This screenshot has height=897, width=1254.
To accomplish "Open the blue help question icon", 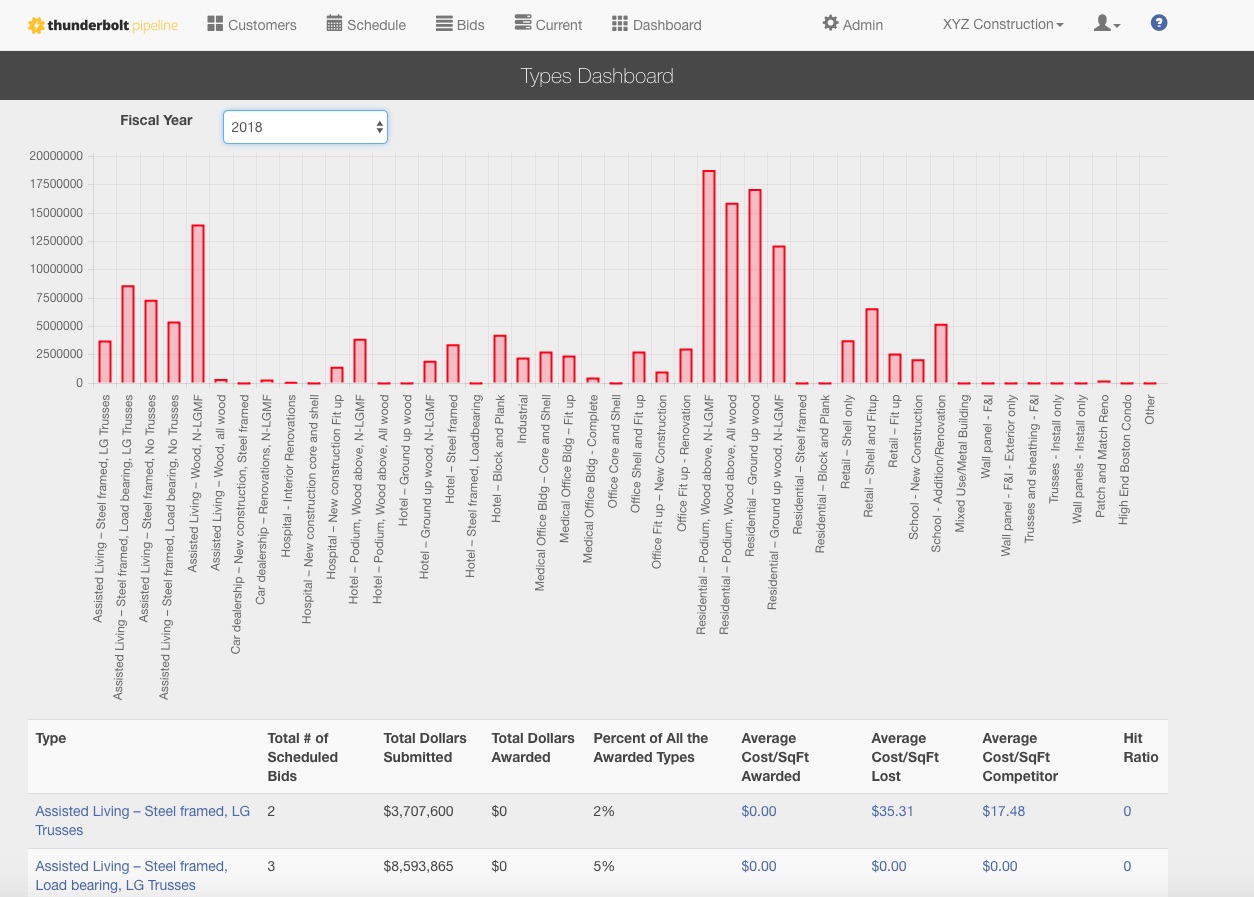I will coord(1159,24).
